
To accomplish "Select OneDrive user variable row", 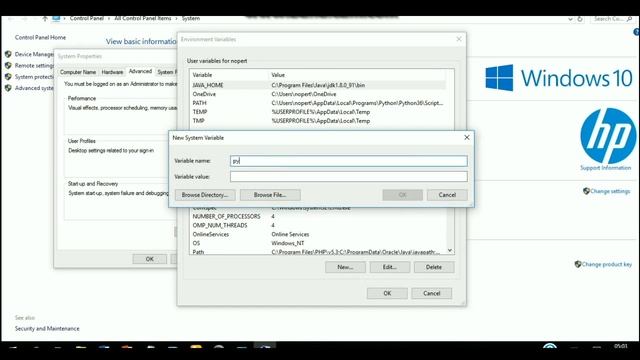I will pos(318,94).
